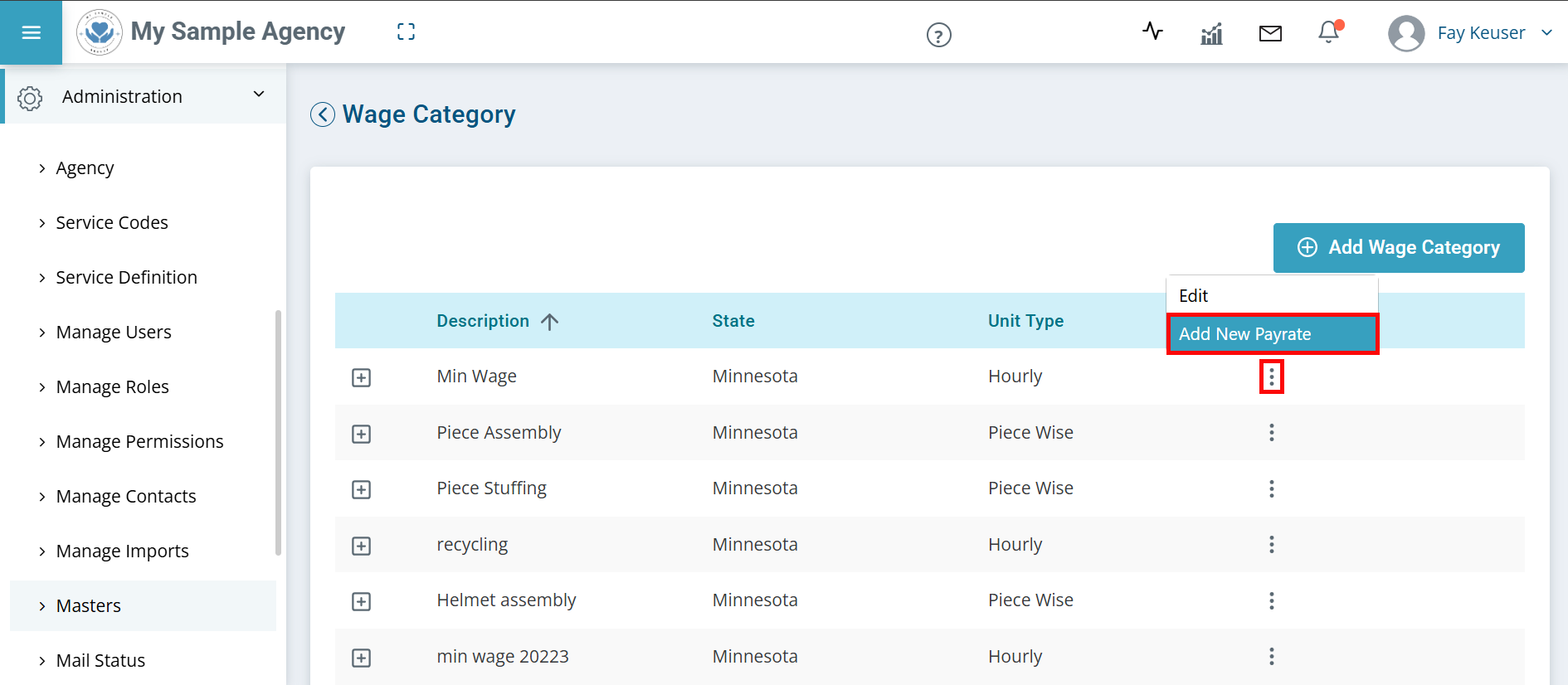Open the Fay Keuser account dropdown arrow
The image size is (1568, 685).
(1546, 32)
